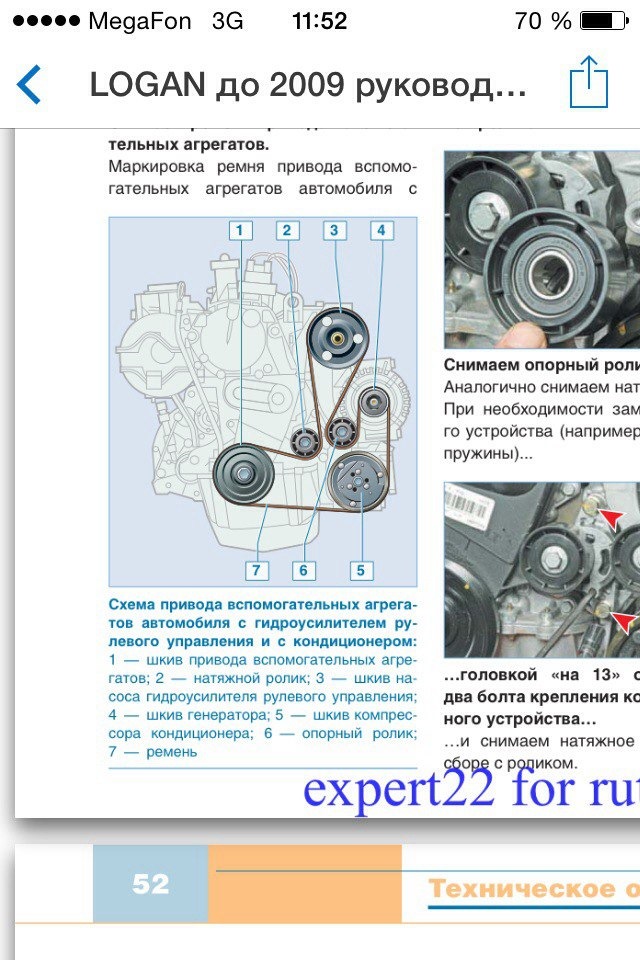640x960 pixels.
Task: Tap callout number 6 in the diagram
Action: coord(304,570)
